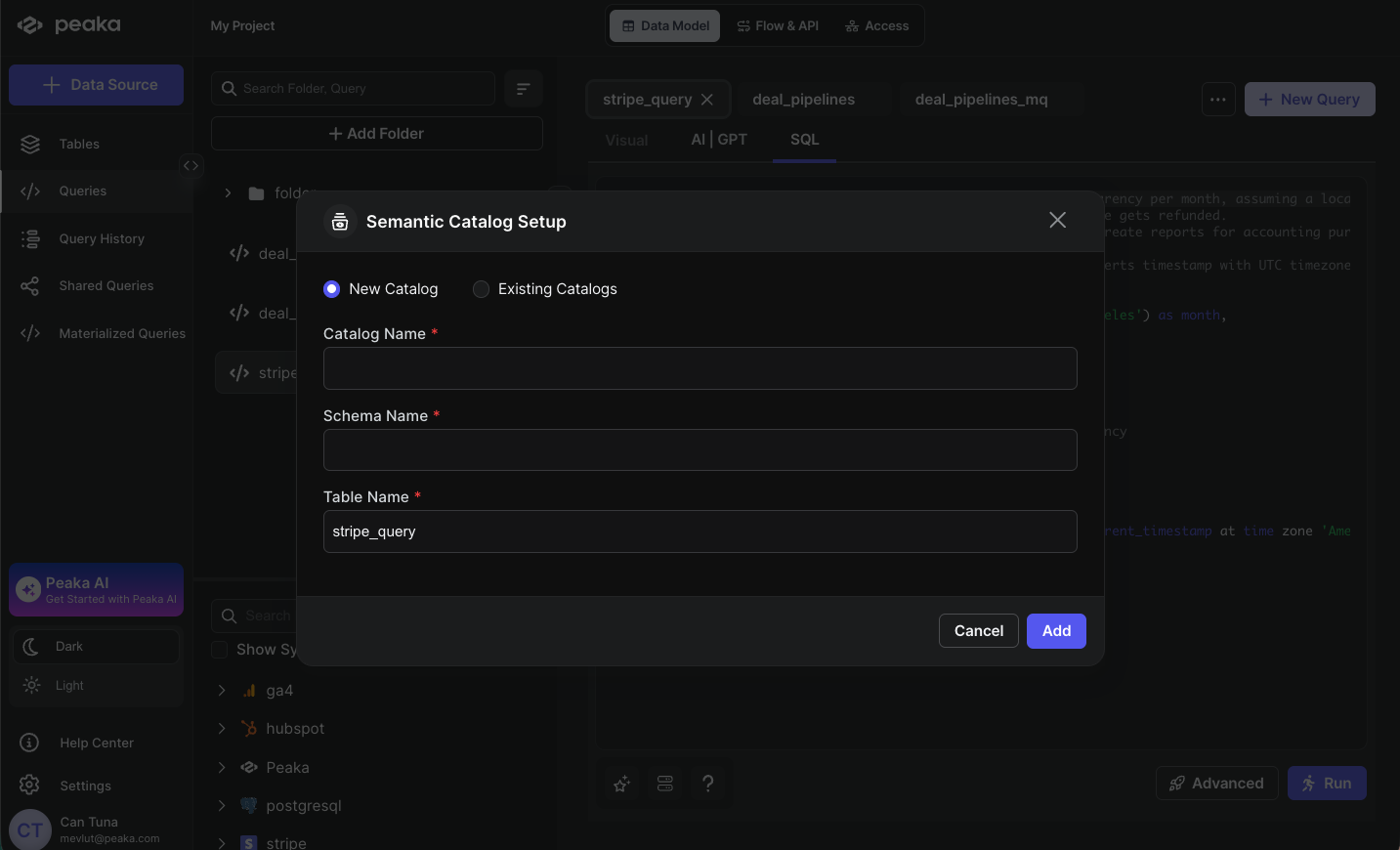Screen dimensions: 1400x850
Task: Open Help Center info icon
Action: point(30,744)
